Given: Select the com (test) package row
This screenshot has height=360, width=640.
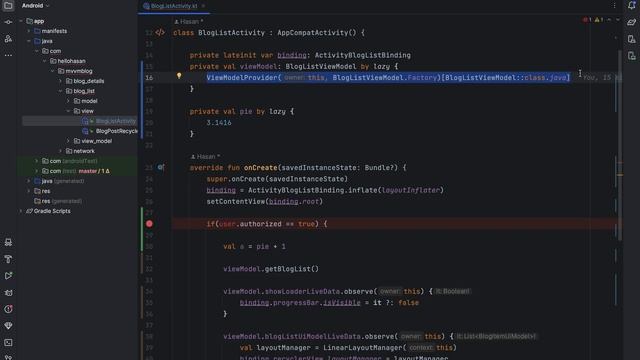Looking at the screenshot, I should tap(77, 171).
